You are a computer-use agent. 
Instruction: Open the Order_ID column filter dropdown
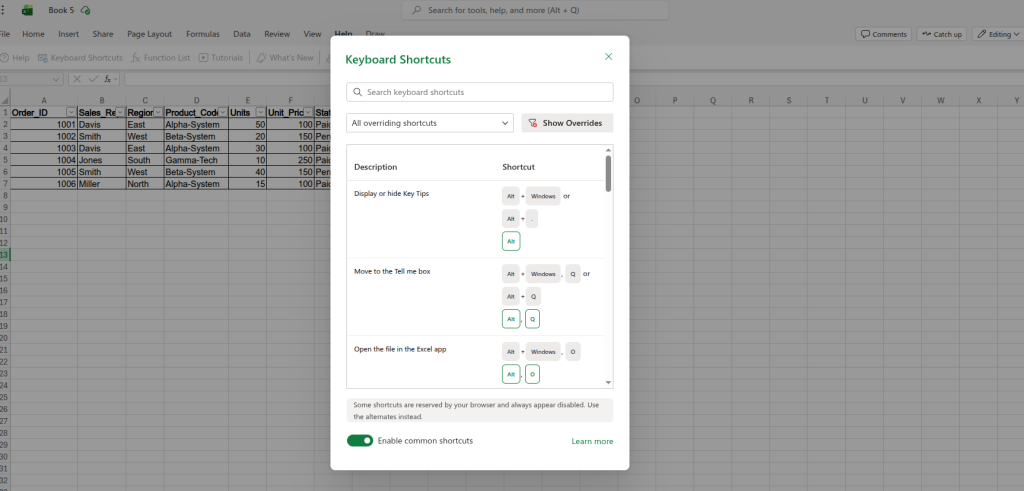70,112
